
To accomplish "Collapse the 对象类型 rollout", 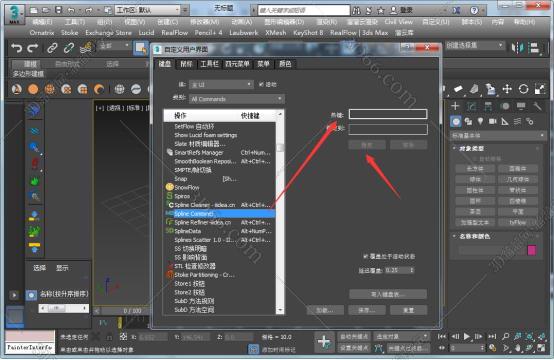I will point(471,149).
